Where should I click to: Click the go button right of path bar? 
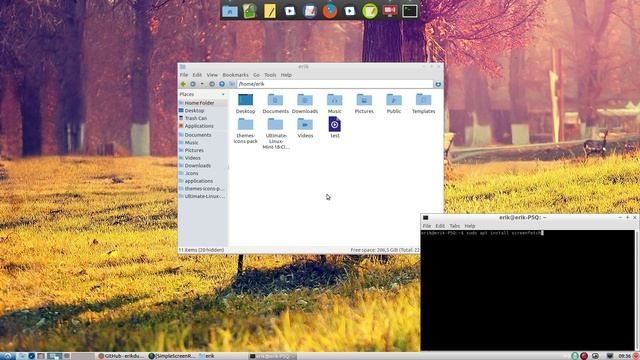[438, 84]
